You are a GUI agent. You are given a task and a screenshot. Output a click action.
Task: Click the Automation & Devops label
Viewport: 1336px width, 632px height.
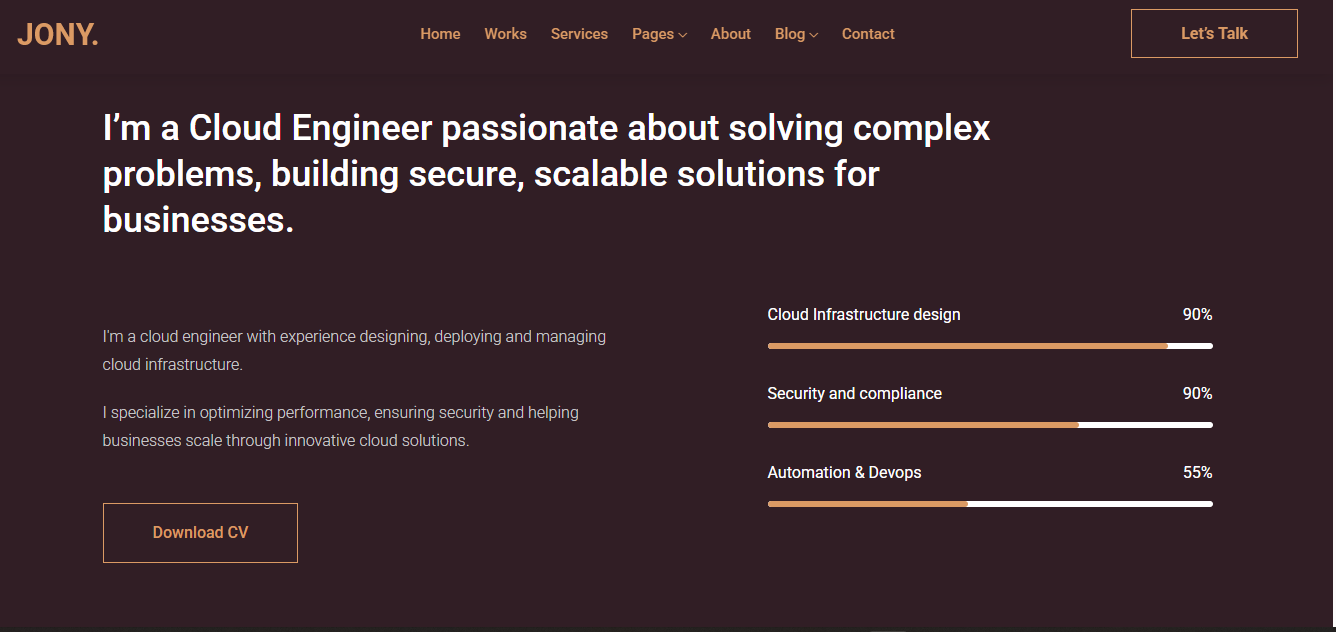[x=845, y=472]
